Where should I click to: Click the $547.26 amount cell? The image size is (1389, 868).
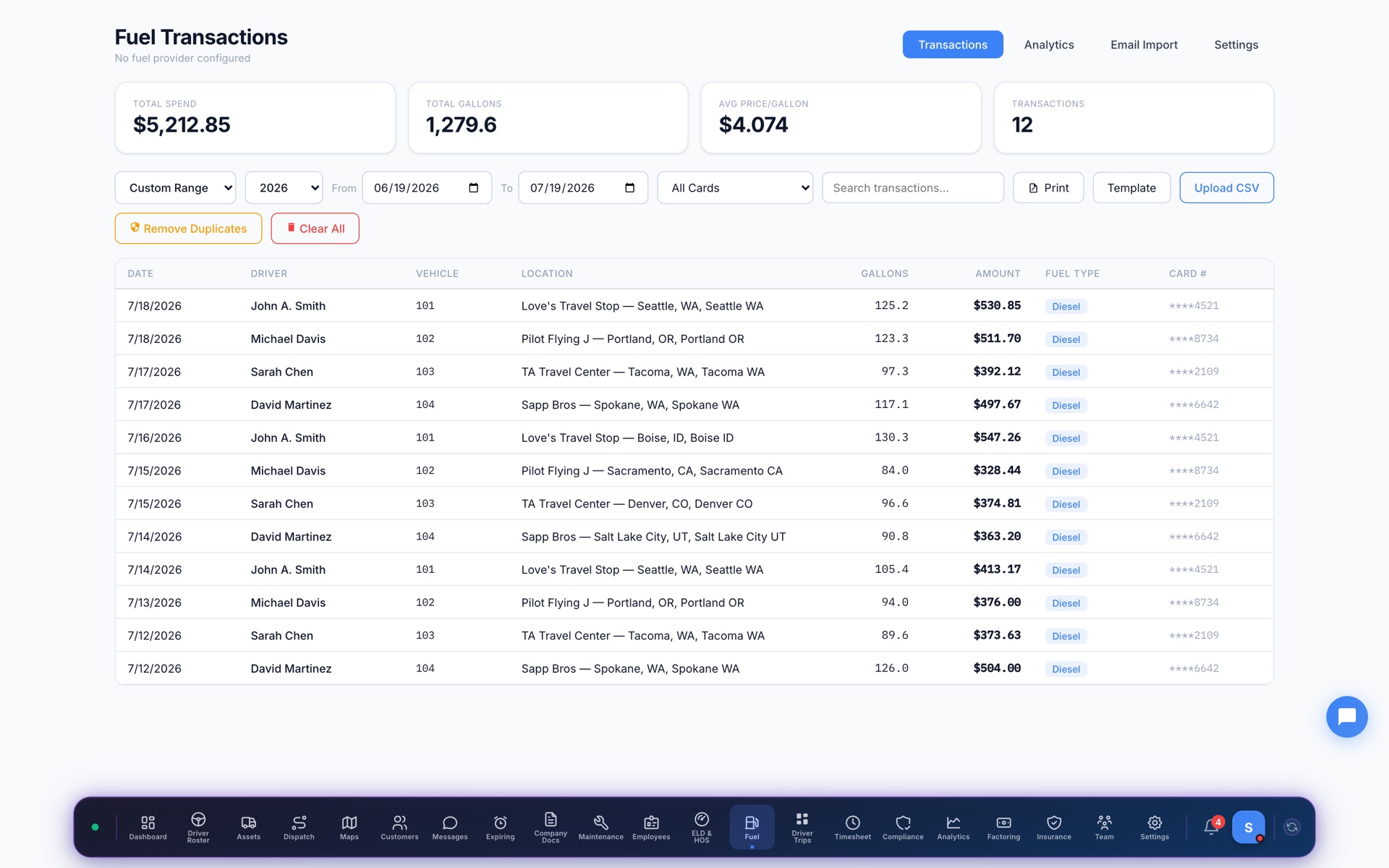[997, 438]
